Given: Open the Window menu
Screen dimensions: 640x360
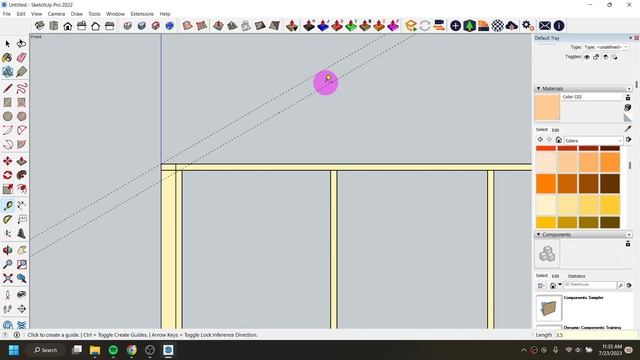Looking at the screenshot, I should pyautogui.click(x=116, y=14).
